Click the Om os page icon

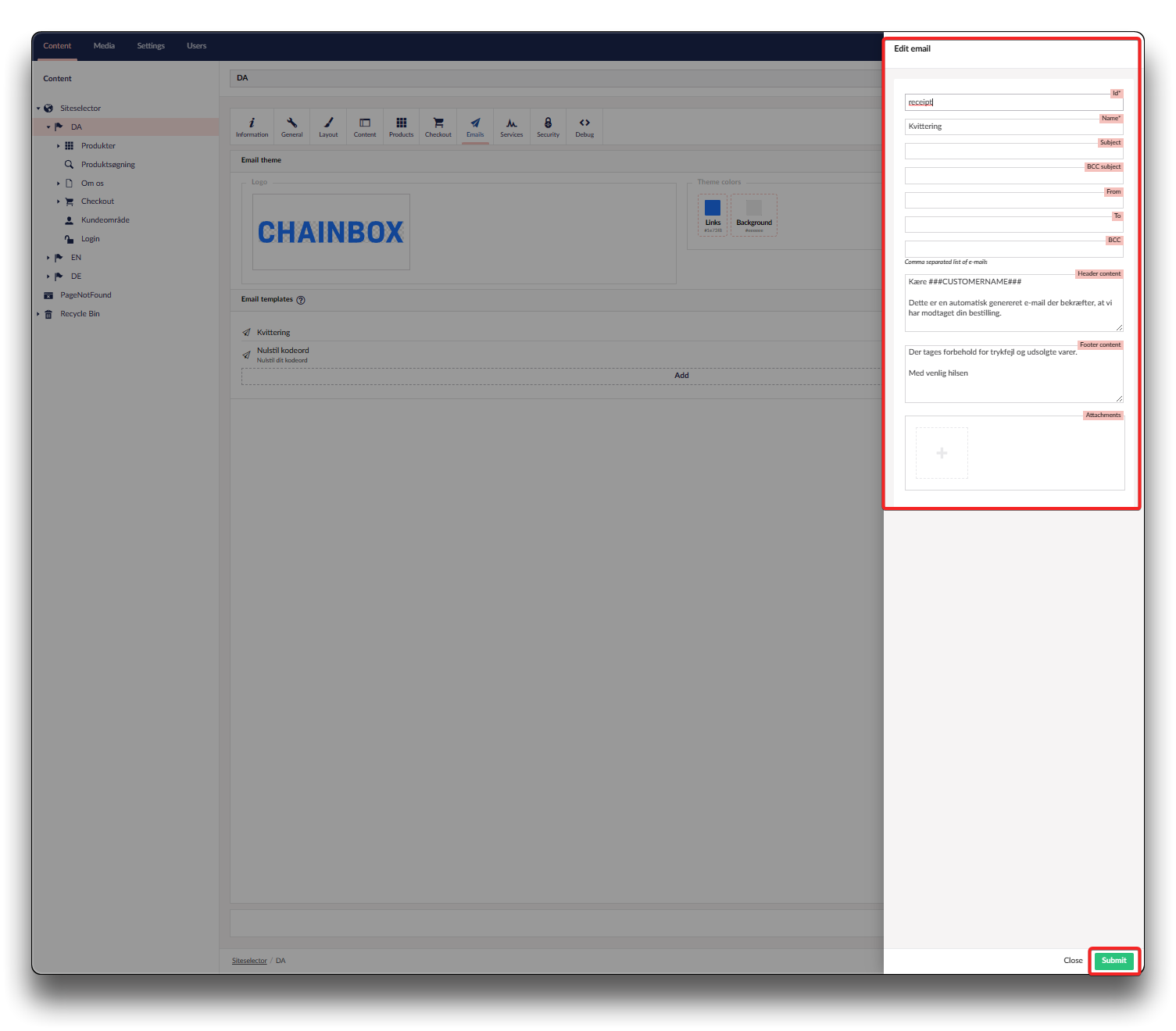69,184
